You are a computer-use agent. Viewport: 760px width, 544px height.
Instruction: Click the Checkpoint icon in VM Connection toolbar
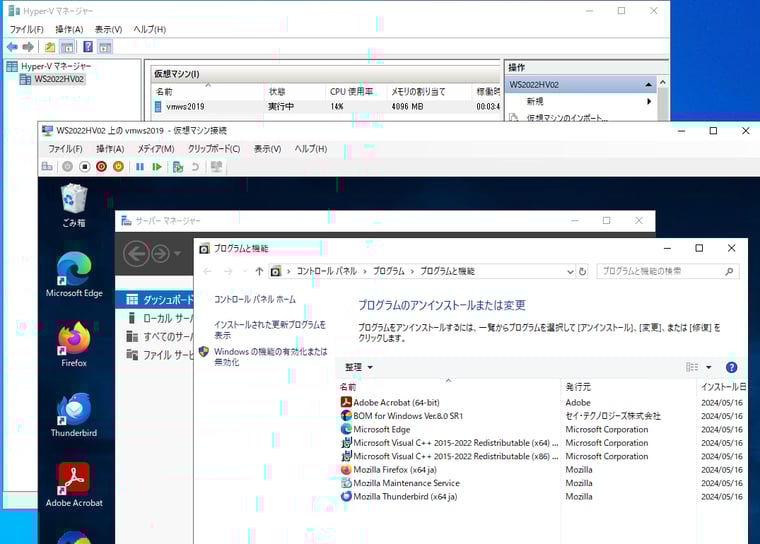click(x=178, y=167)
